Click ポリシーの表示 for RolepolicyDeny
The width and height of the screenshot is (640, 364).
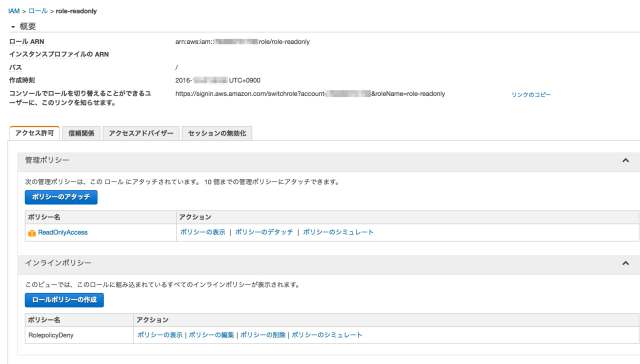point(160,335)
